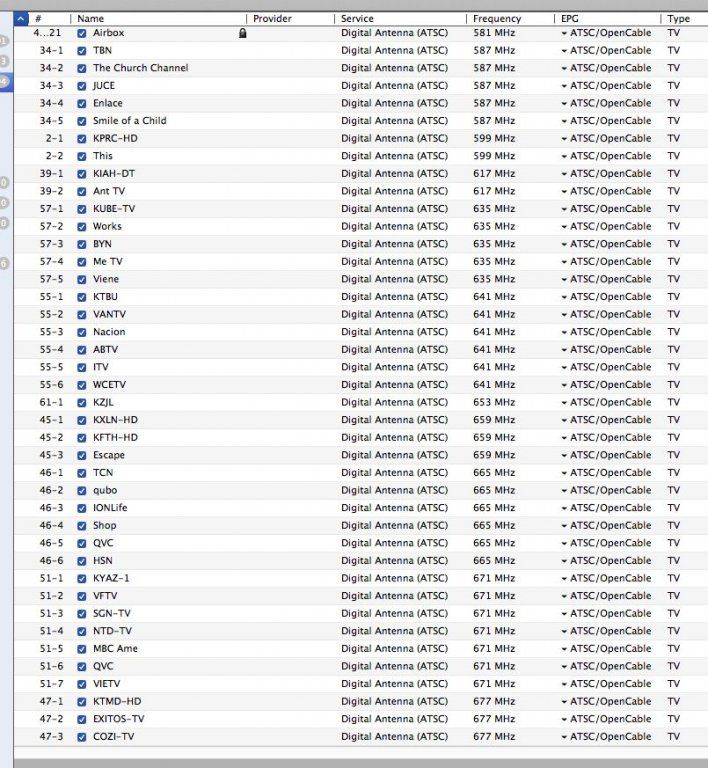
Task: Select the 'BYN' channel name
Action: pyautogui.click(x=102, y=244)
